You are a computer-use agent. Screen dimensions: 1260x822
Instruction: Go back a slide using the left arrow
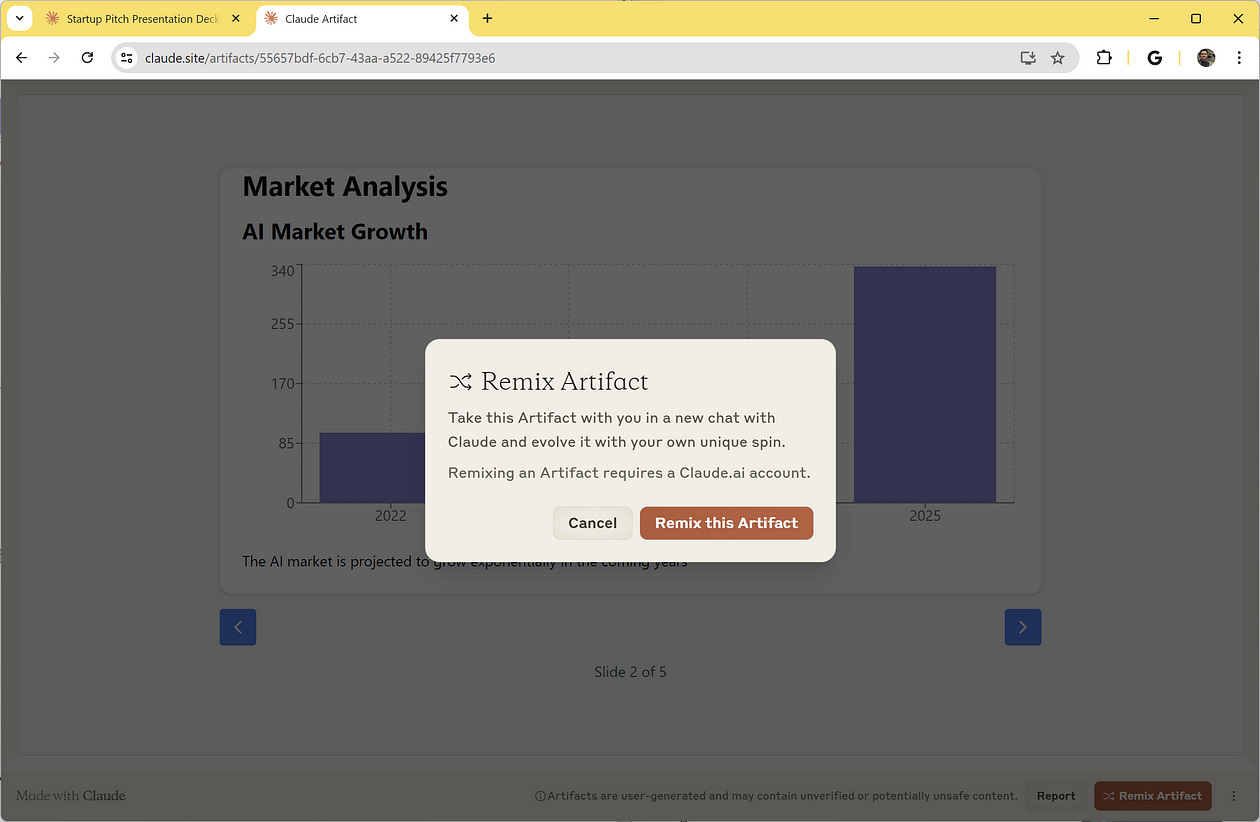(x=237, y=627)
